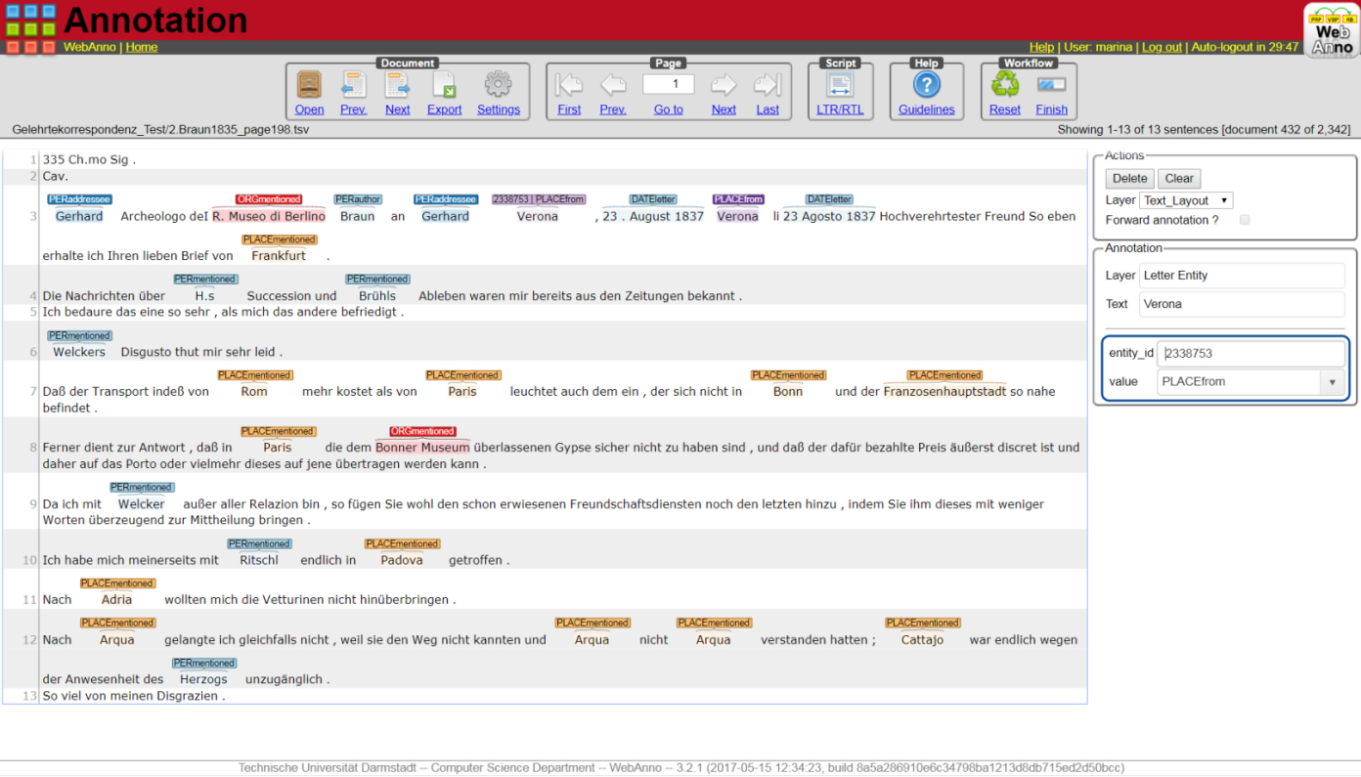Jump to First page icon
This screenshot has width=1361, height=777.
coord(569,85)
